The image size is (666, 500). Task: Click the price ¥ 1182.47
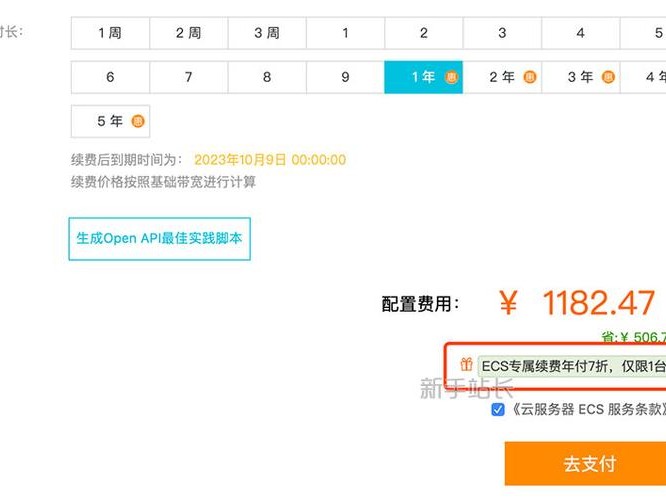click(577, 303)
